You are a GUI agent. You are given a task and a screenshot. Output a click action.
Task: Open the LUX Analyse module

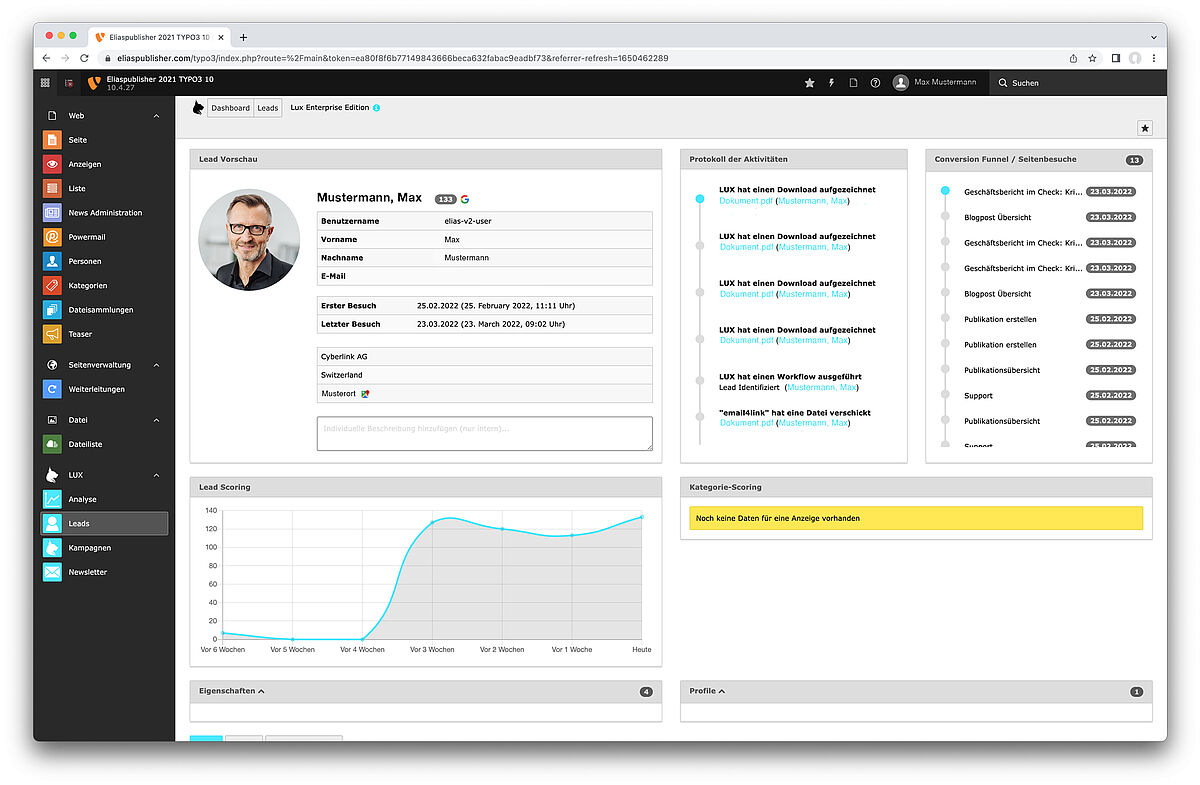[x=82, y=499]
